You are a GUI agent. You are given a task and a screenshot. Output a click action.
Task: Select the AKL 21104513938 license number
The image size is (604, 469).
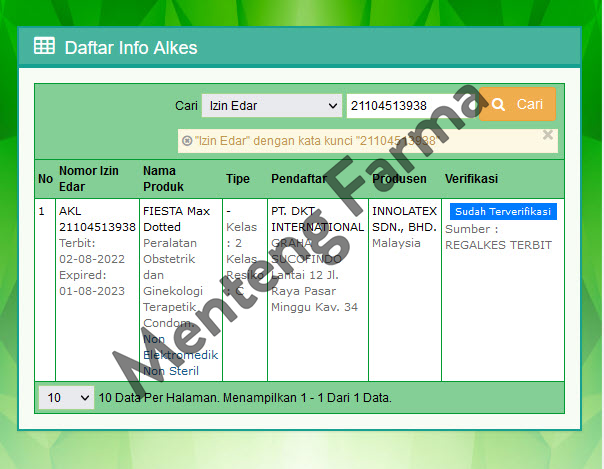tap(97, 219)
